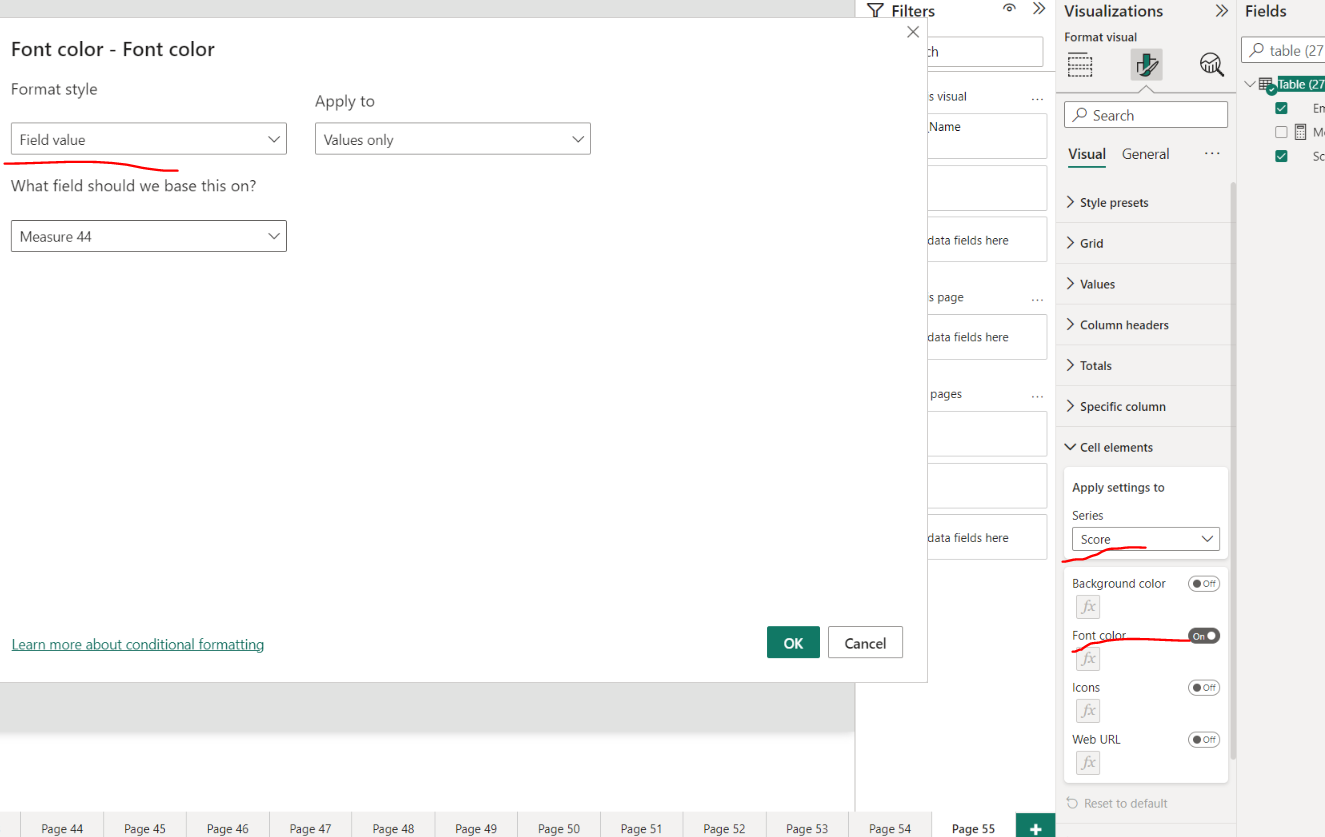
Task: Click the fx button under Icons
Action: [1088, 711]
